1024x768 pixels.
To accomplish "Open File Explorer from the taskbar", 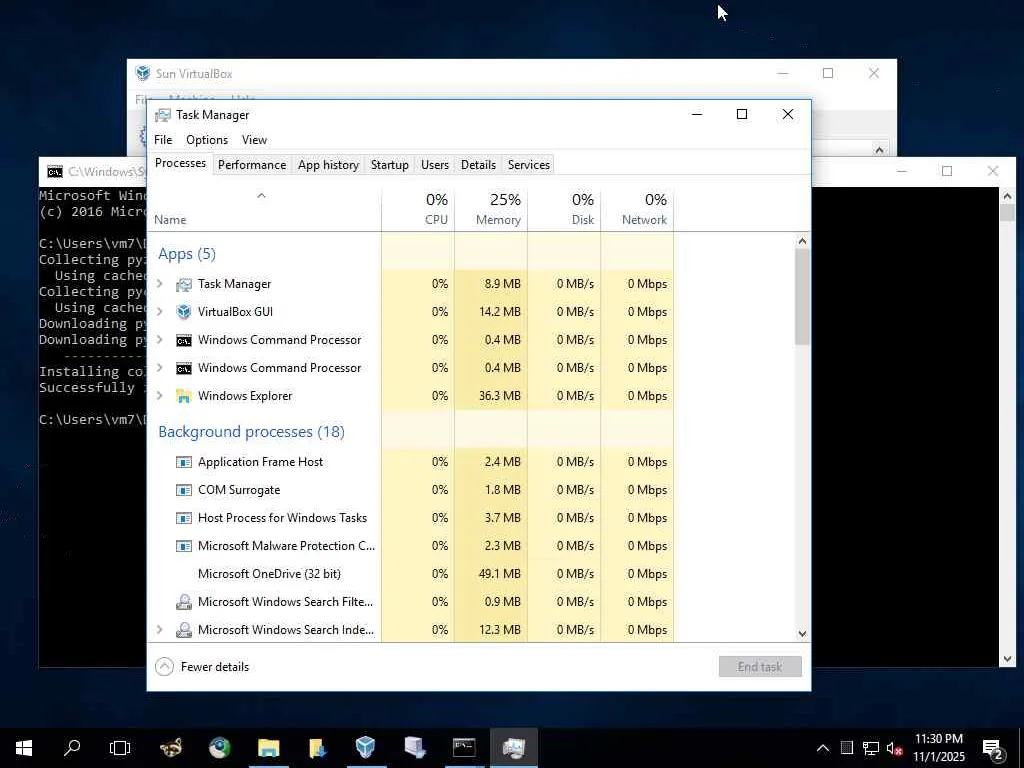I will (268, 748).
